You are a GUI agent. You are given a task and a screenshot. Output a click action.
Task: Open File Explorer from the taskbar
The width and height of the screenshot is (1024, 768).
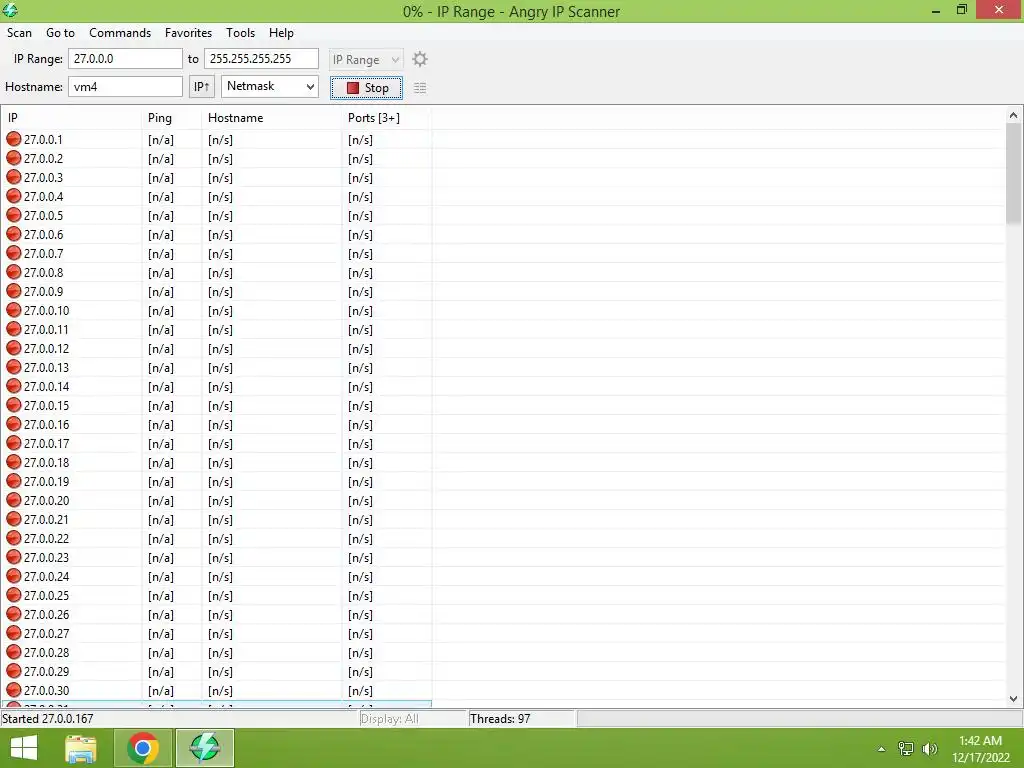coord(81,748)
